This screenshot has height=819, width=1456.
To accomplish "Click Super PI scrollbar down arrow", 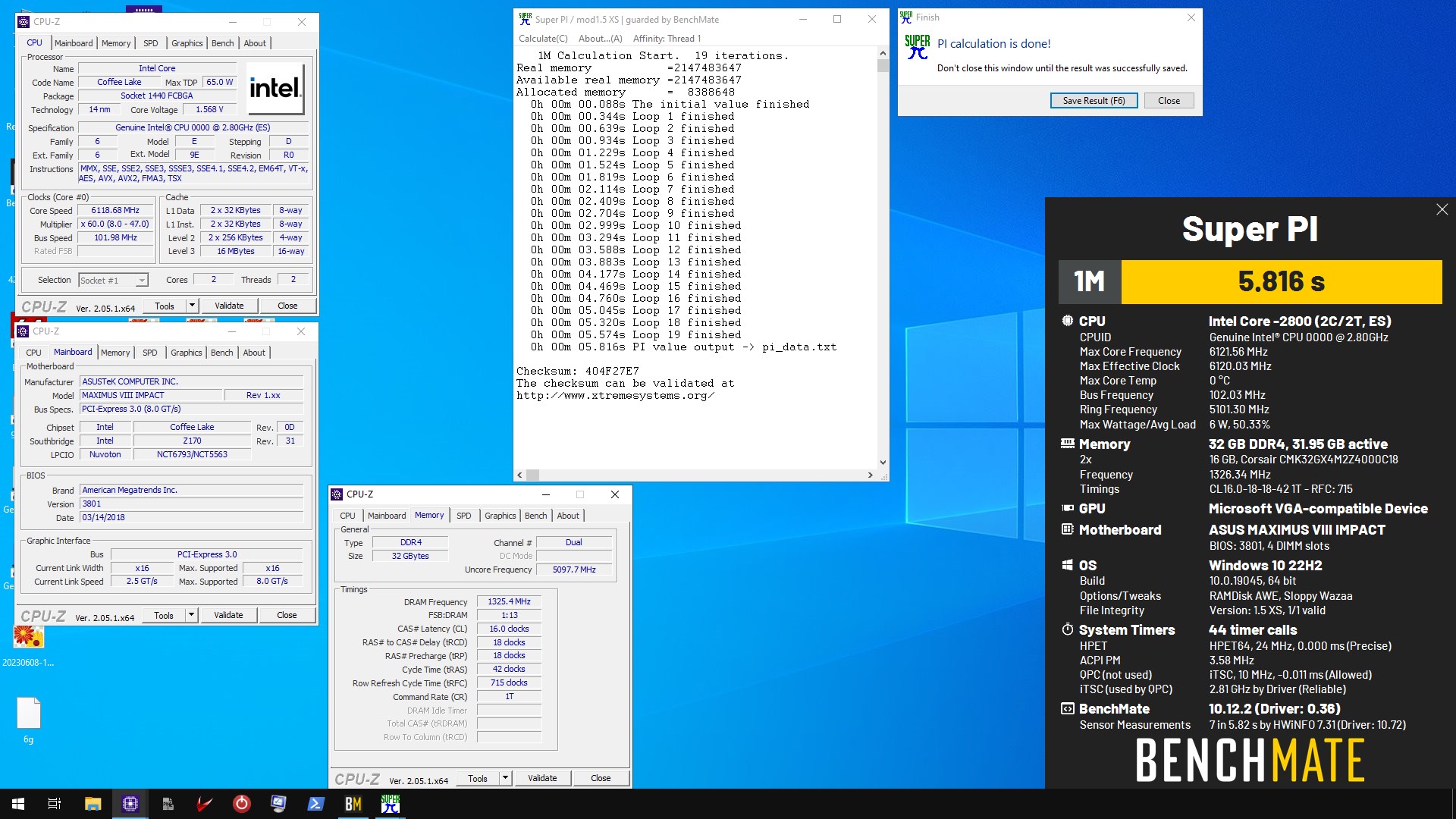I will [883, 463].
